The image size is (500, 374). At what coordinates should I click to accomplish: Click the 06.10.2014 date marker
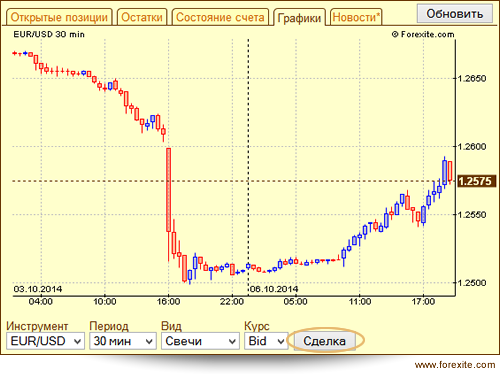[x=274, y=289]
